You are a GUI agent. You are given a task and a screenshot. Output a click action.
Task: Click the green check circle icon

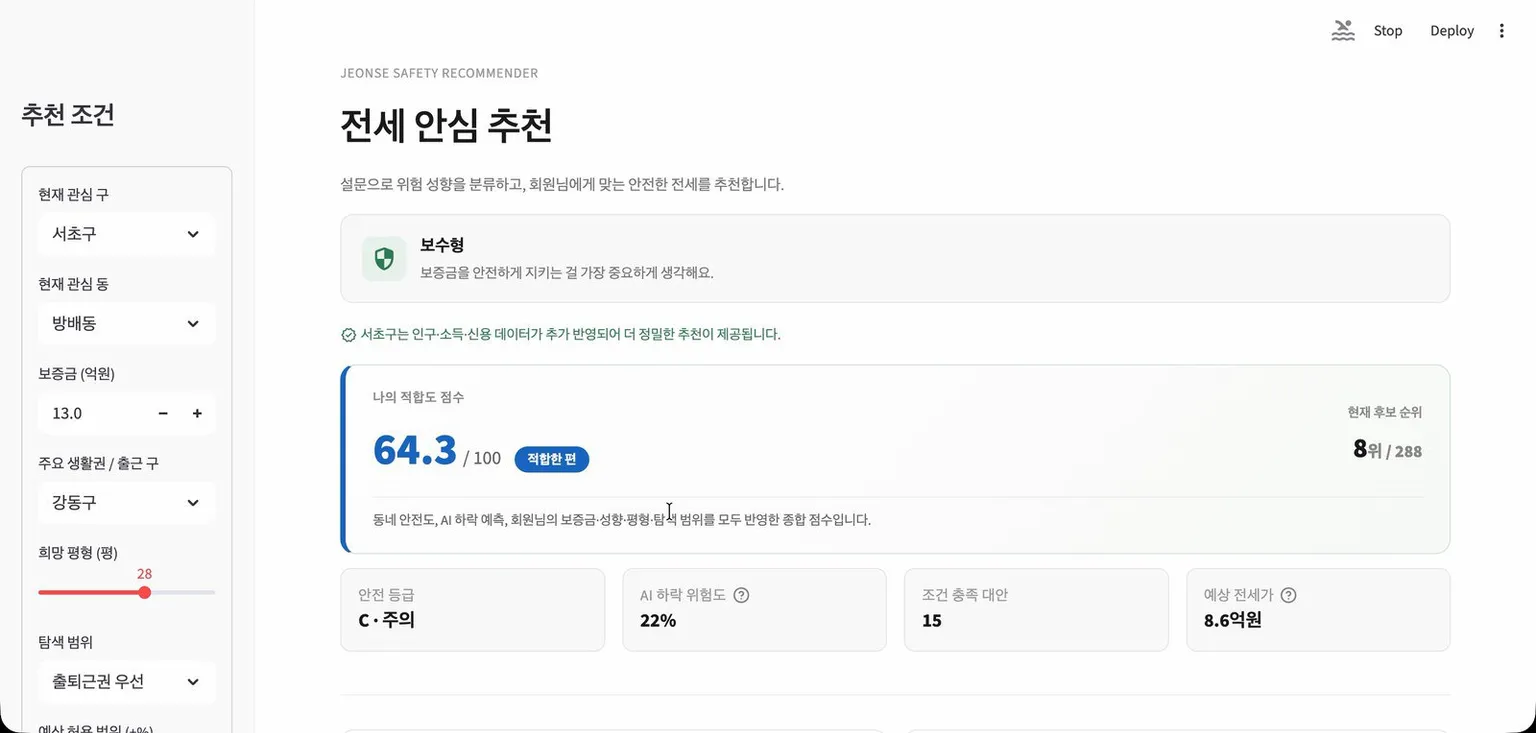348,334
